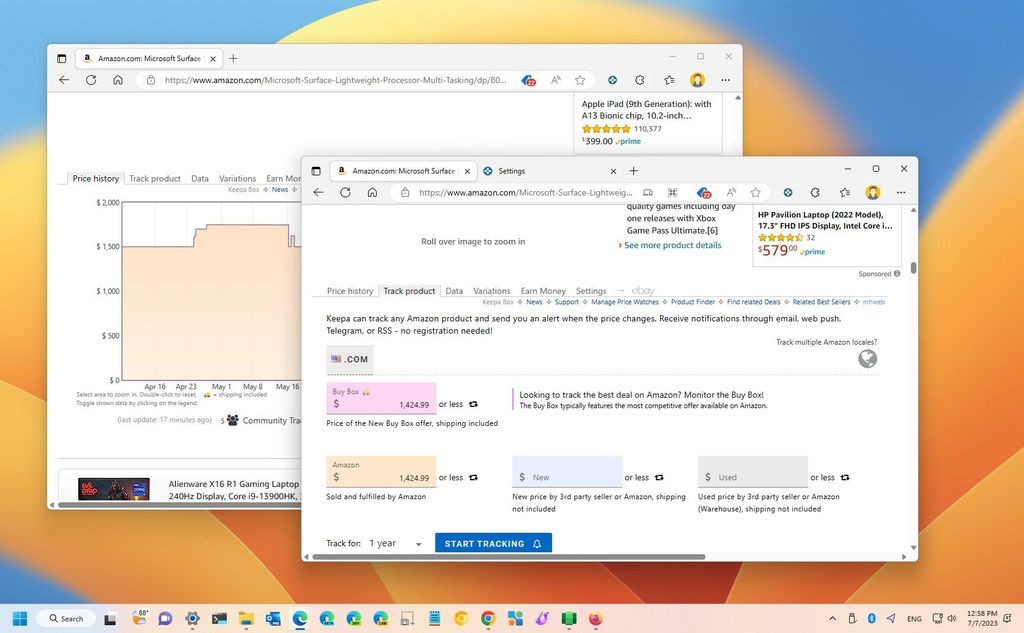The width and height of the screenshot is (1024, 633).
Task: Click the QR code icon in front address bar
Action: (x=672, y=192)
